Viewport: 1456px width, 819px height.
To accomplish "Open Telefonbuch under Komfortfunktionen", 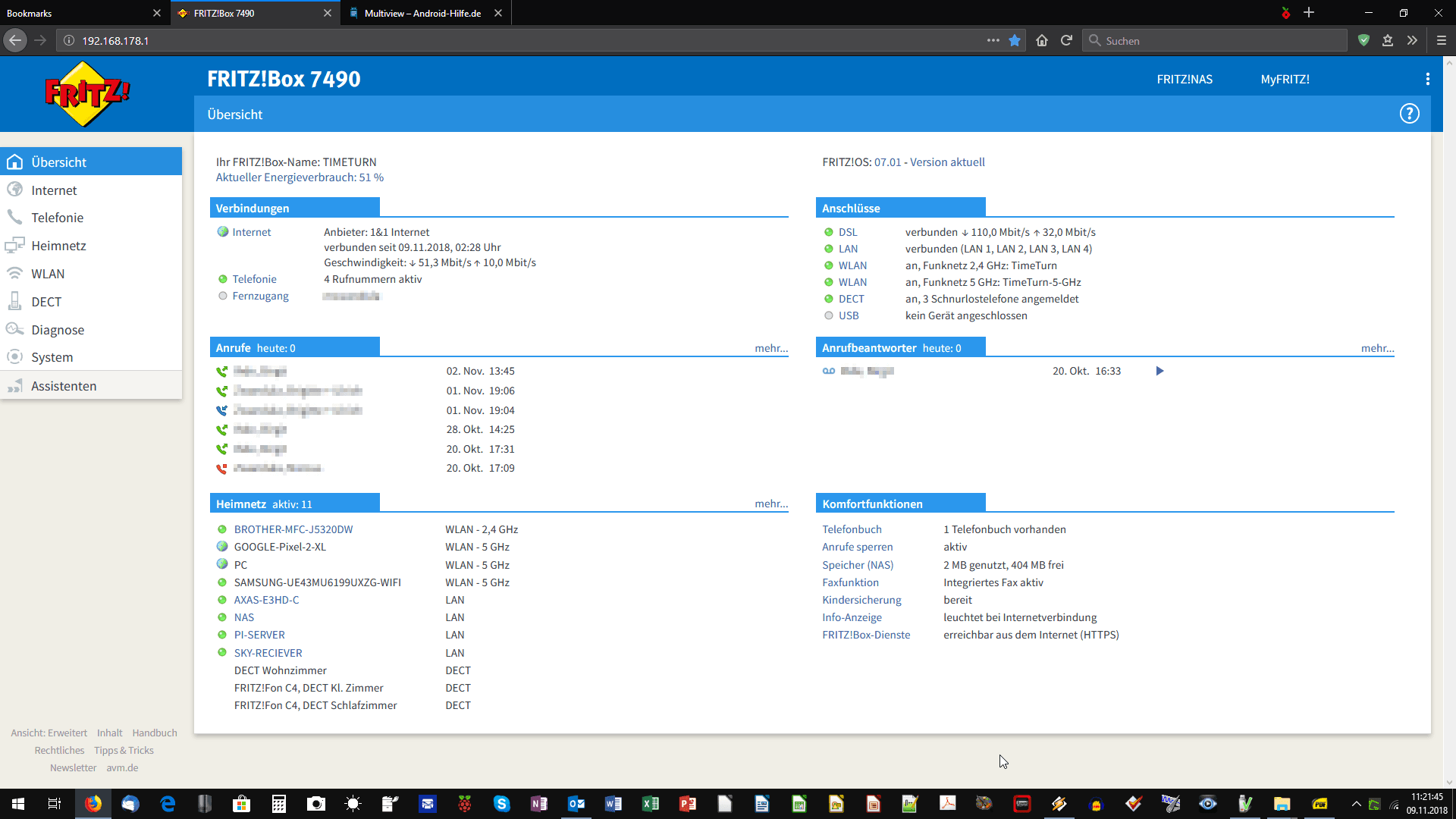I will 852,529.
